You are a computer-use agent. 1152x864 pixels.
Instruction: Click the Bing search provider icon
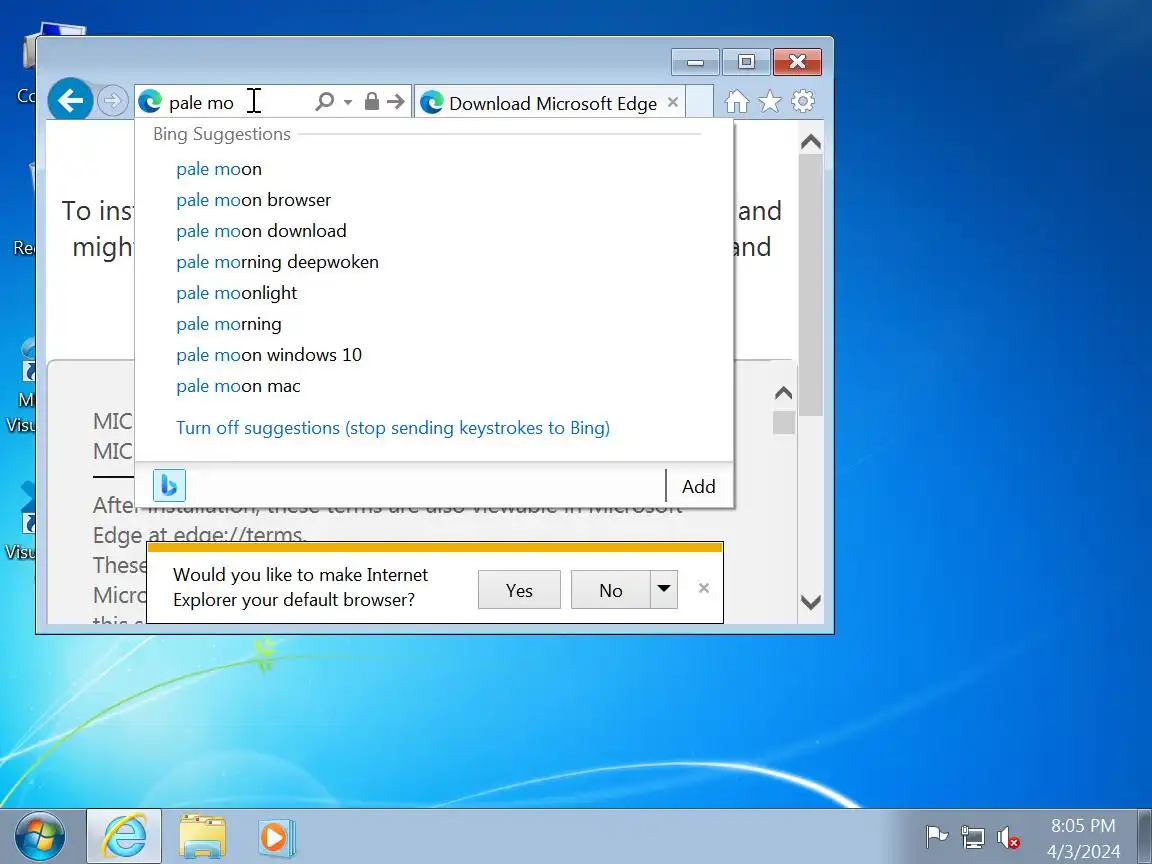point(169,486)
